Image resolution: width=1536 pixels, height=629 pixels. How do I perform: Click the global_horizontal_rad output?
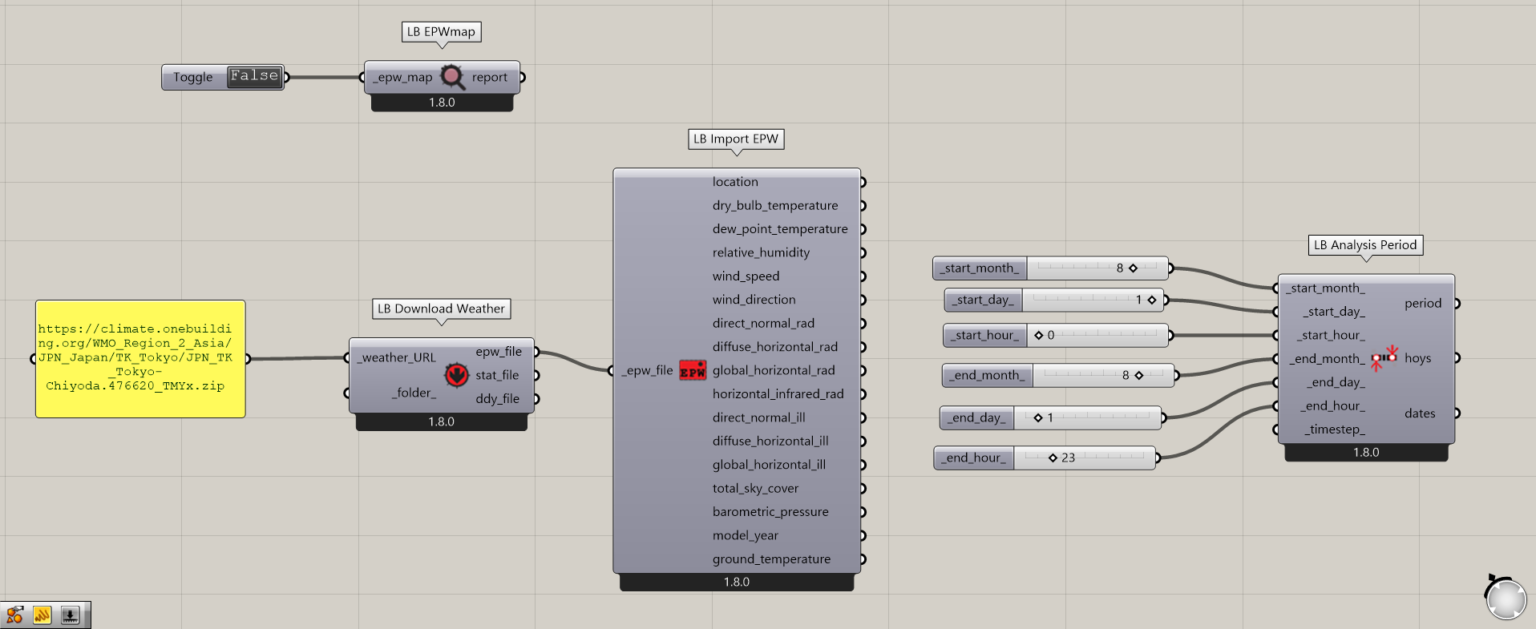[773, 371]
